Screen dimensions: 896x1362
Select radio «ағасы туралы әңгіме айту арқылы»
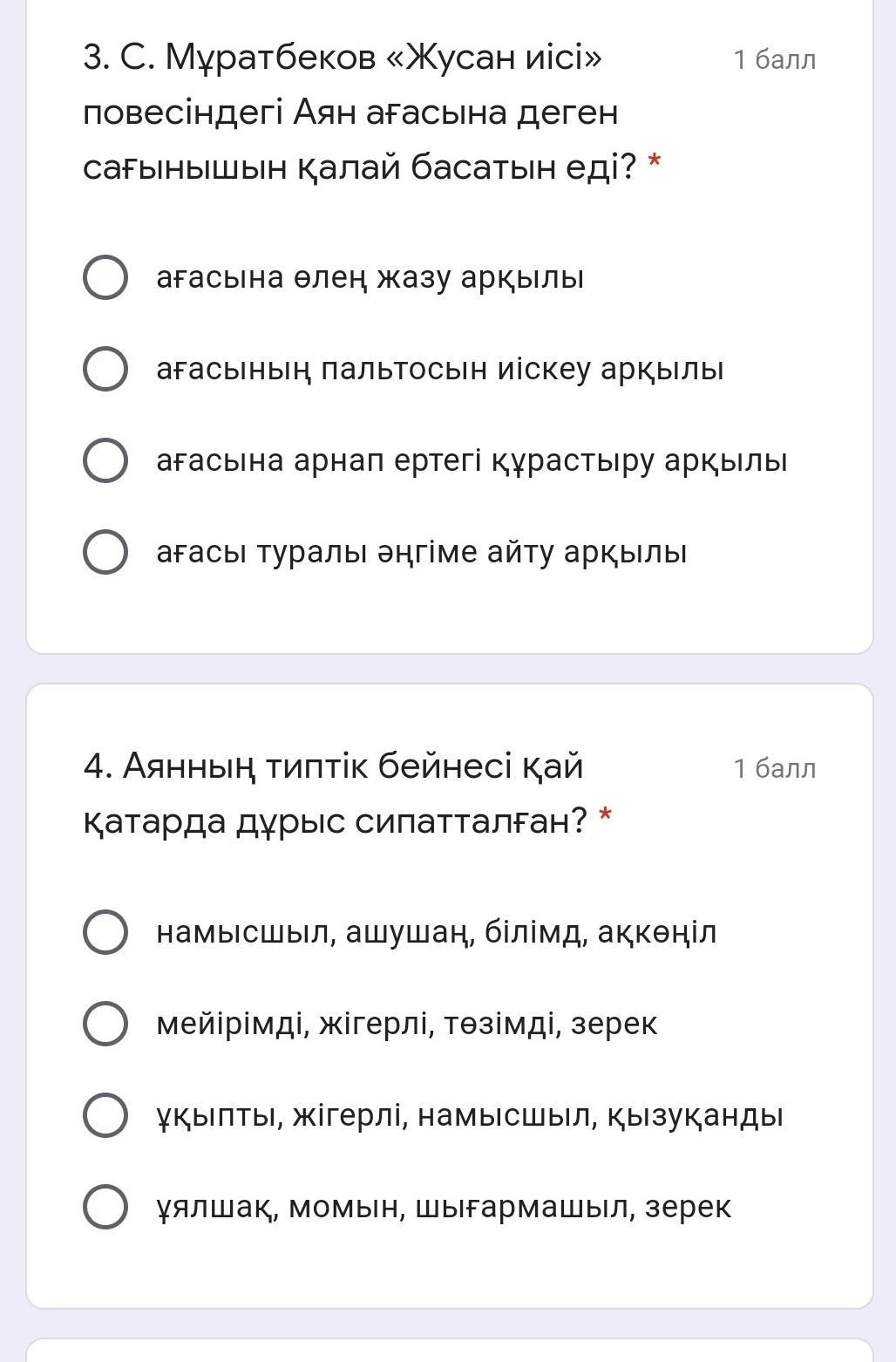tap(105, 552)
